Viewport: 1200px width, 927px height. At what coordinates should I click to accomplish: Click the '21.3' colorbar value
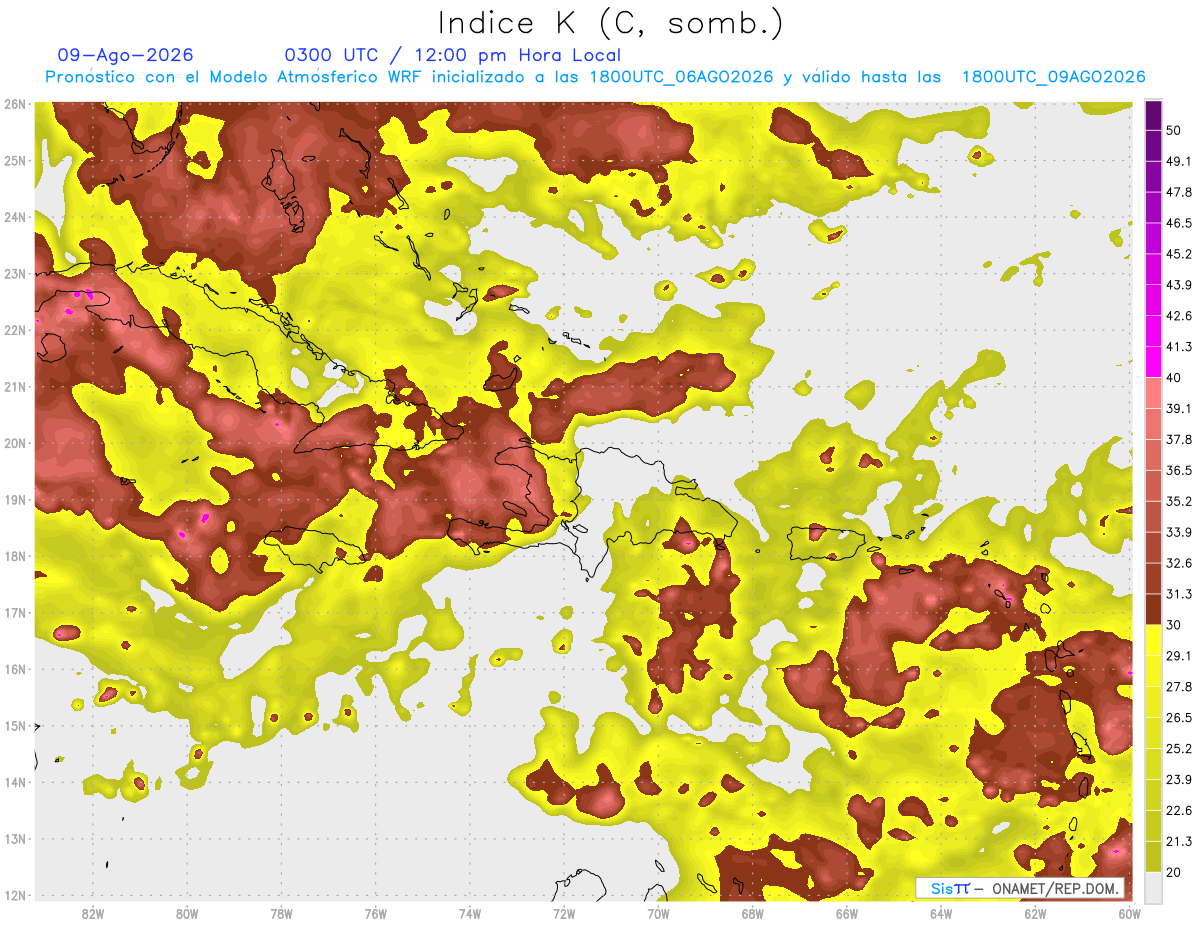pos(1179,841)
